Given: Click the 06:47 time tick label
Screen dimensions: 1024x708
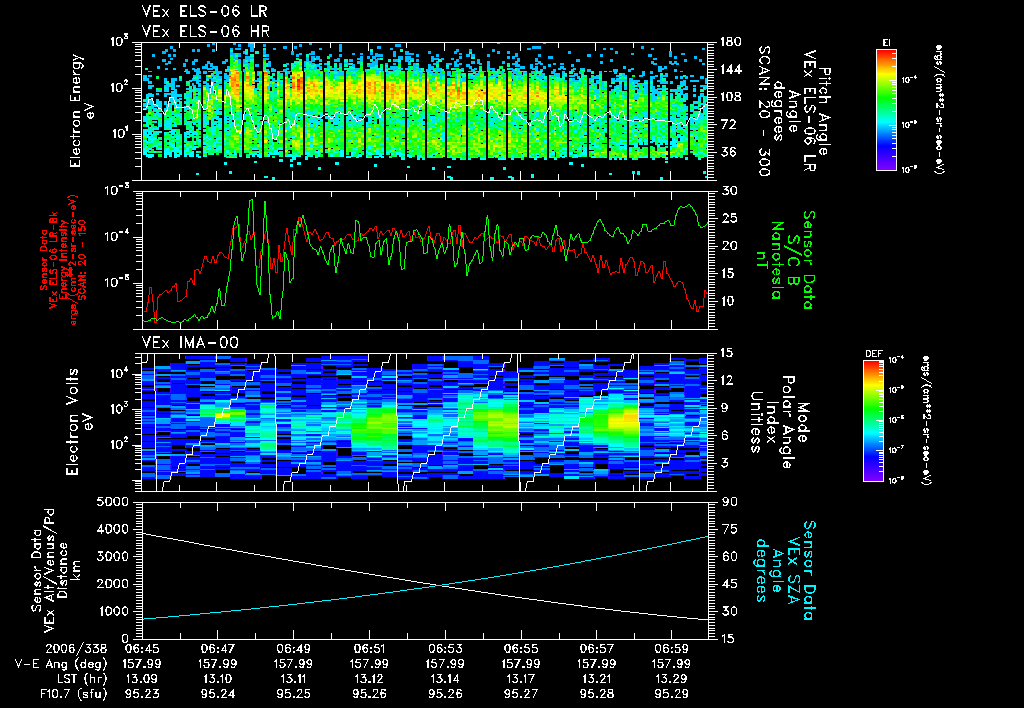Looking at the screenshot, I should coord(218,648).
